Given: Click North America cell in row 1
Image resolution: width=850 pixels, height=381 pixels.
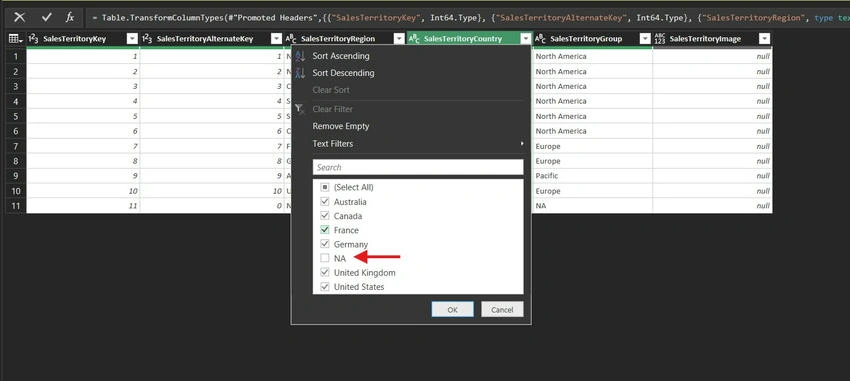Looking at the screenshot, I should (593, 56).
